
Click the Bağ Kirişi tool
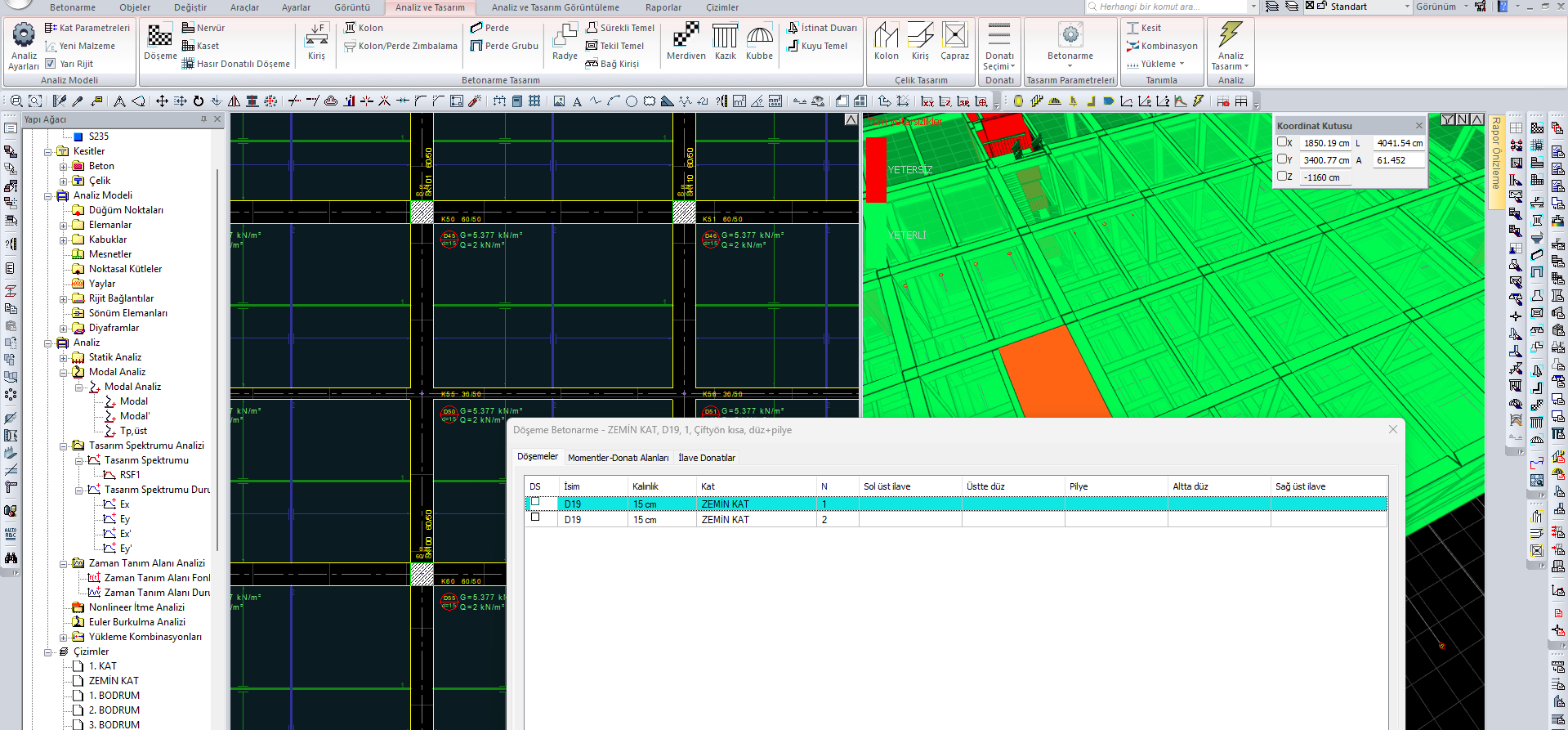click(x=612, y=64)
